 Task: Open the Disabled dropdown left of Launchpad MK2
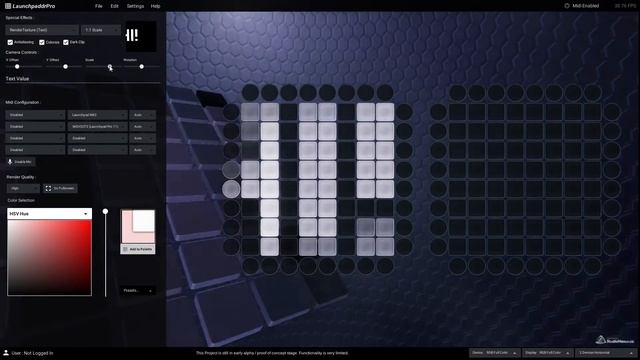click(x=35, y=115)
